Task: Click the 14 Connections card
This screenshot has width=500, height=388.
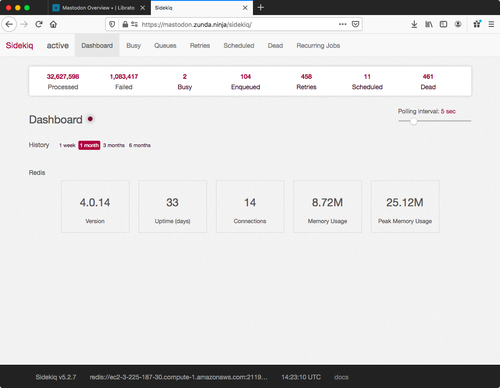Action: pyautogui.click(x=250, y=207)
